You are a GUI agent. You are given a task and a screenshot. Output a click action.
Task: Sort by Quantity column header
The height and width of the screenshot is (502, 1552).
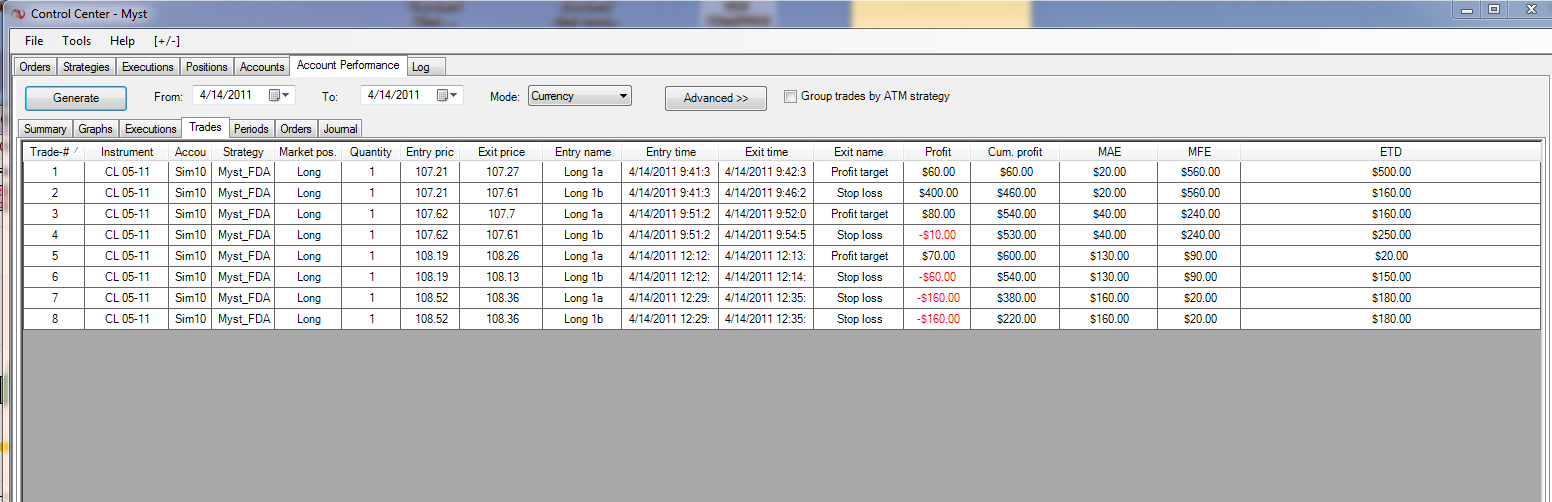371,152
